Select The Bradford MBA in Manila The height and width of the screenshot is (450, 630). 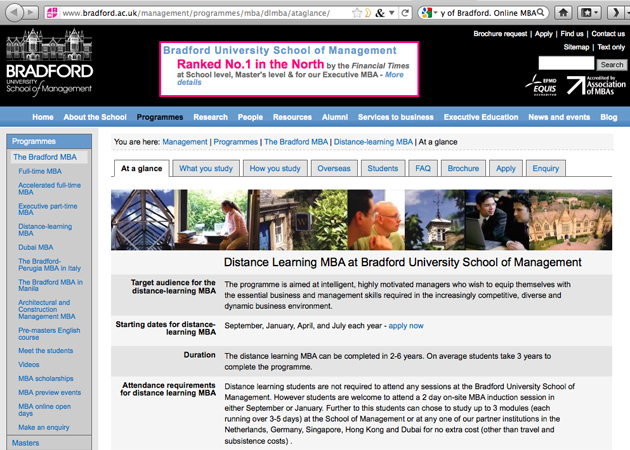pos(50,285)
